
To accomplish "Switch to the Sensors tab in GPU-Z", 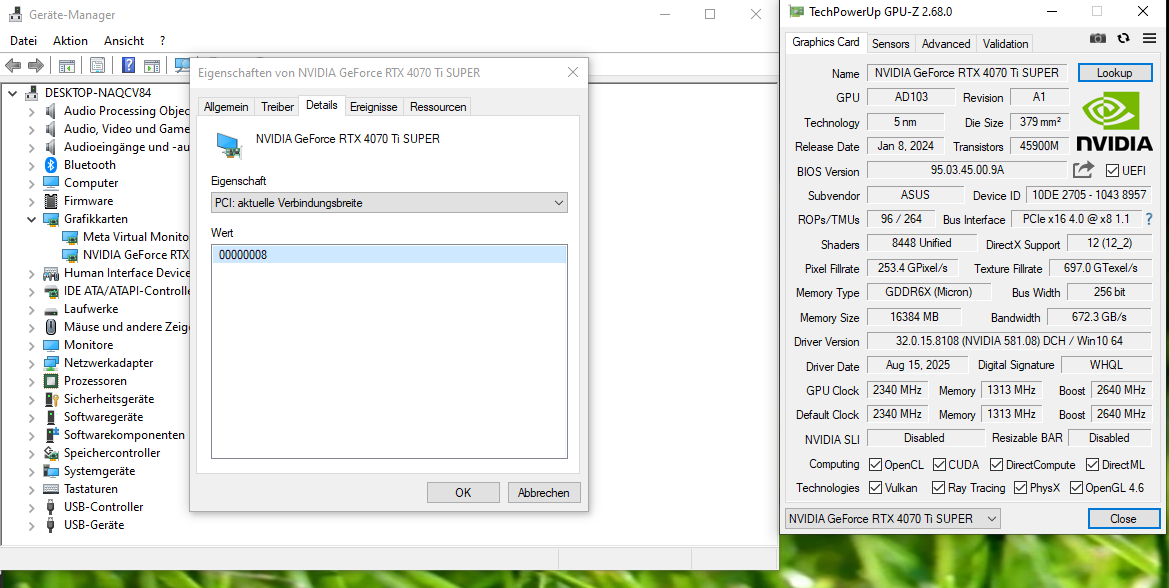I will point(890,43).
